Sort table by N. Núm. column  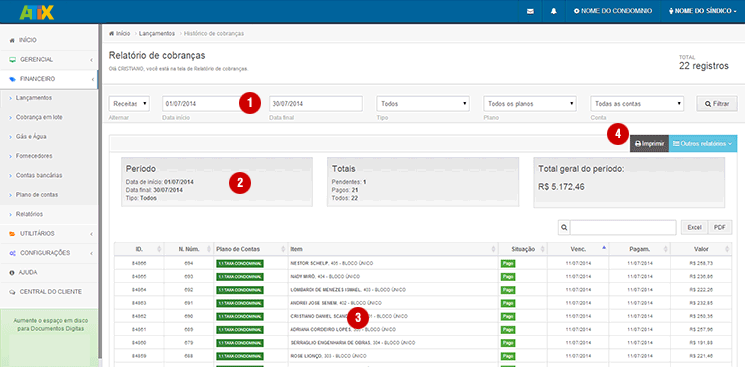[x=189, y=249]
